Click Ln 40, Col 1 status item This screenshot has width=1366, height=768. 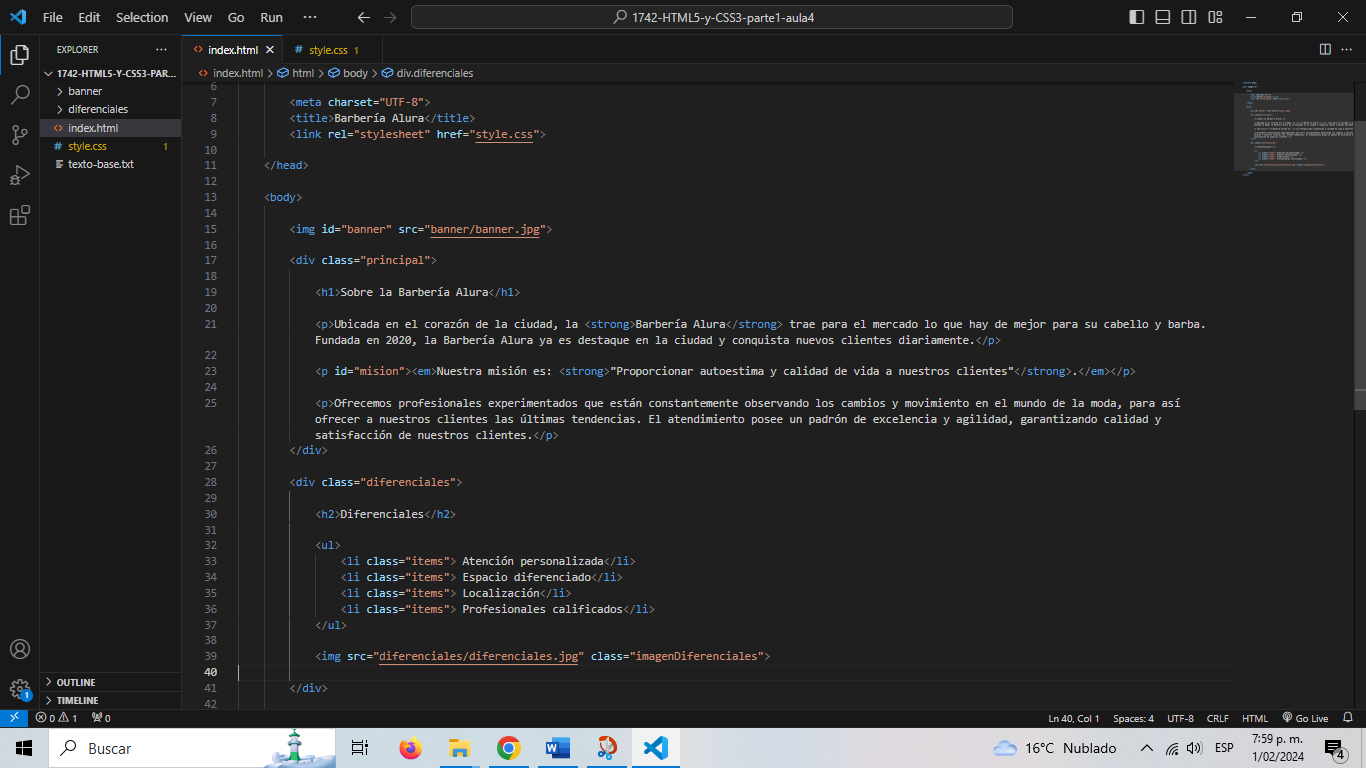(x=1074, y=718)
